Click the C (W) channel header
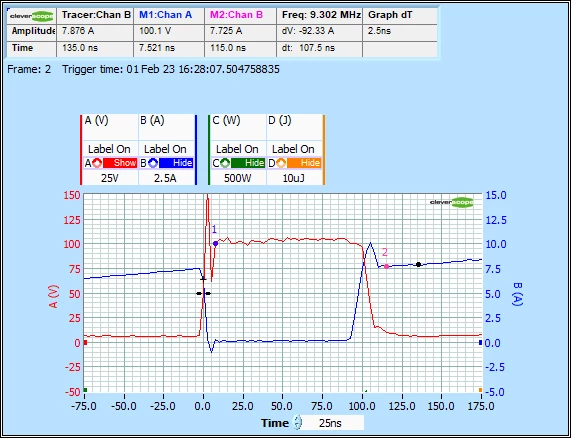The image size is (571, 438). [226, 121]
